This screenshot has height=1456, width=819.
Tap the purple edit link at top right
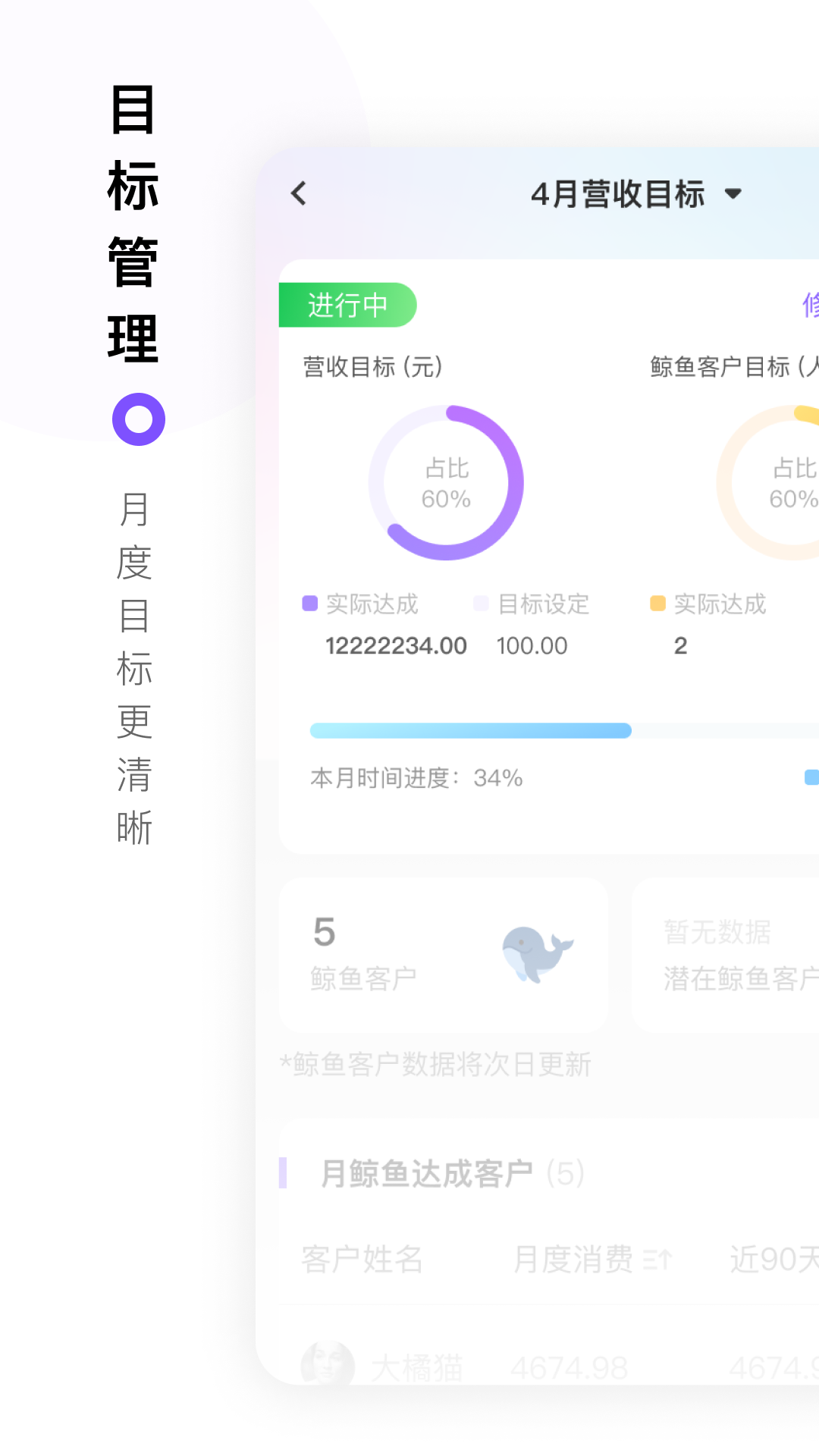pos(808,306)
